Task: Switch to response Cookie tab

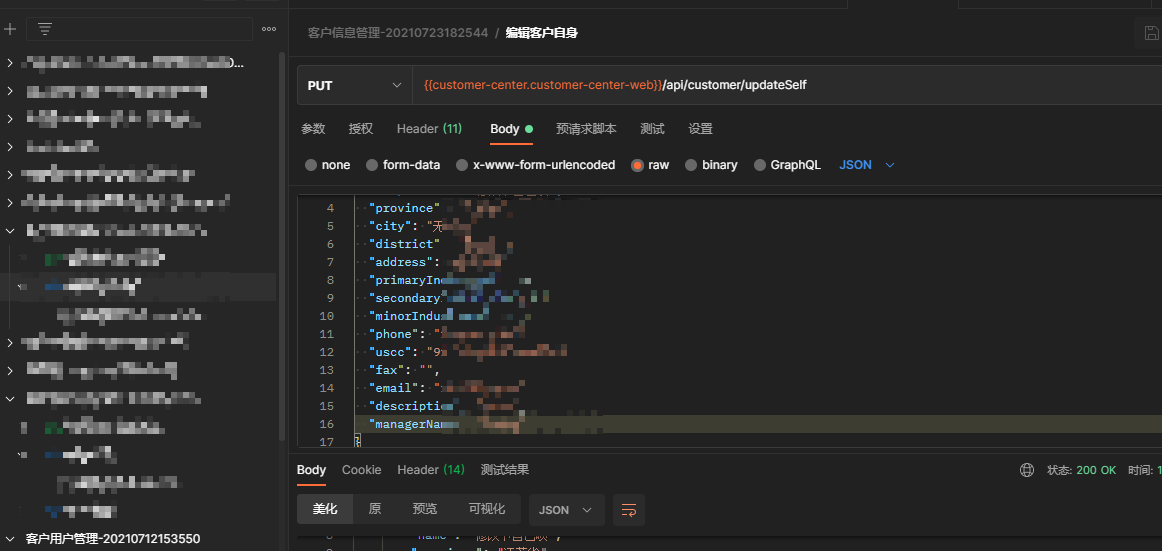Action: (362, 470)
